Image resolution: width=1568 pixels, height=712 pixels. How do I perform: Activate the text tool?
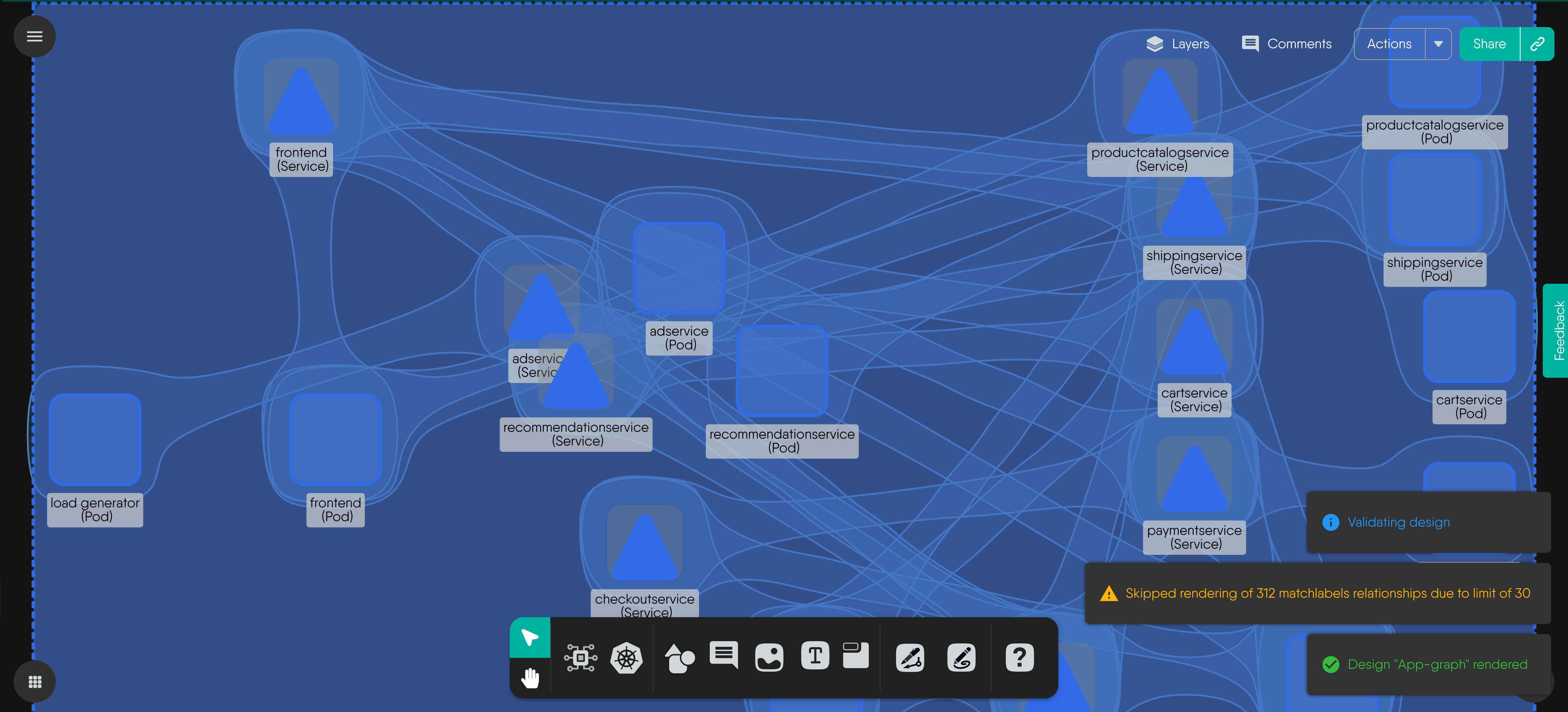pos(815,656)
